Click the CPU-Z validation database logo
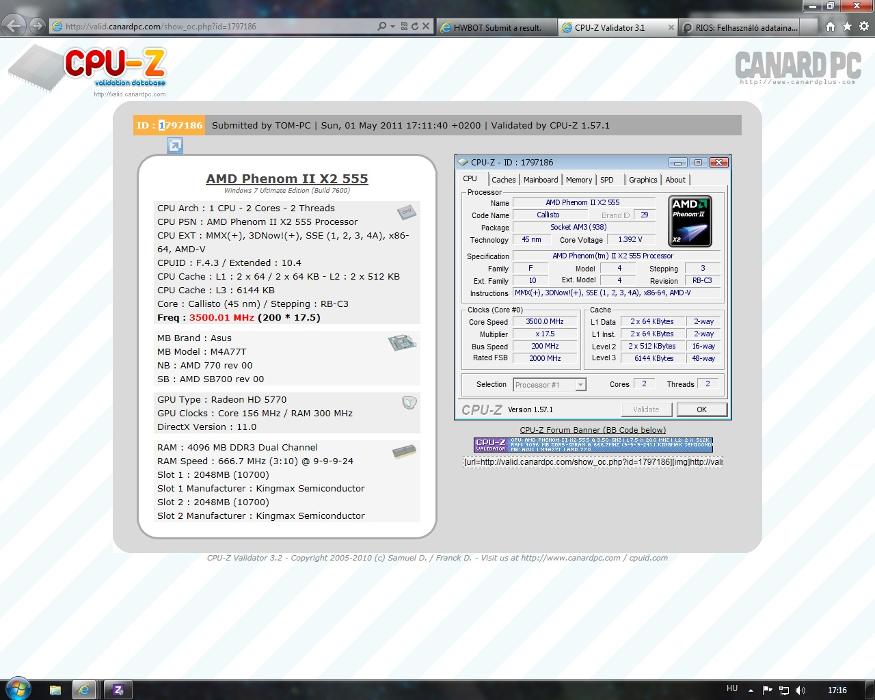 pos(88,70)
